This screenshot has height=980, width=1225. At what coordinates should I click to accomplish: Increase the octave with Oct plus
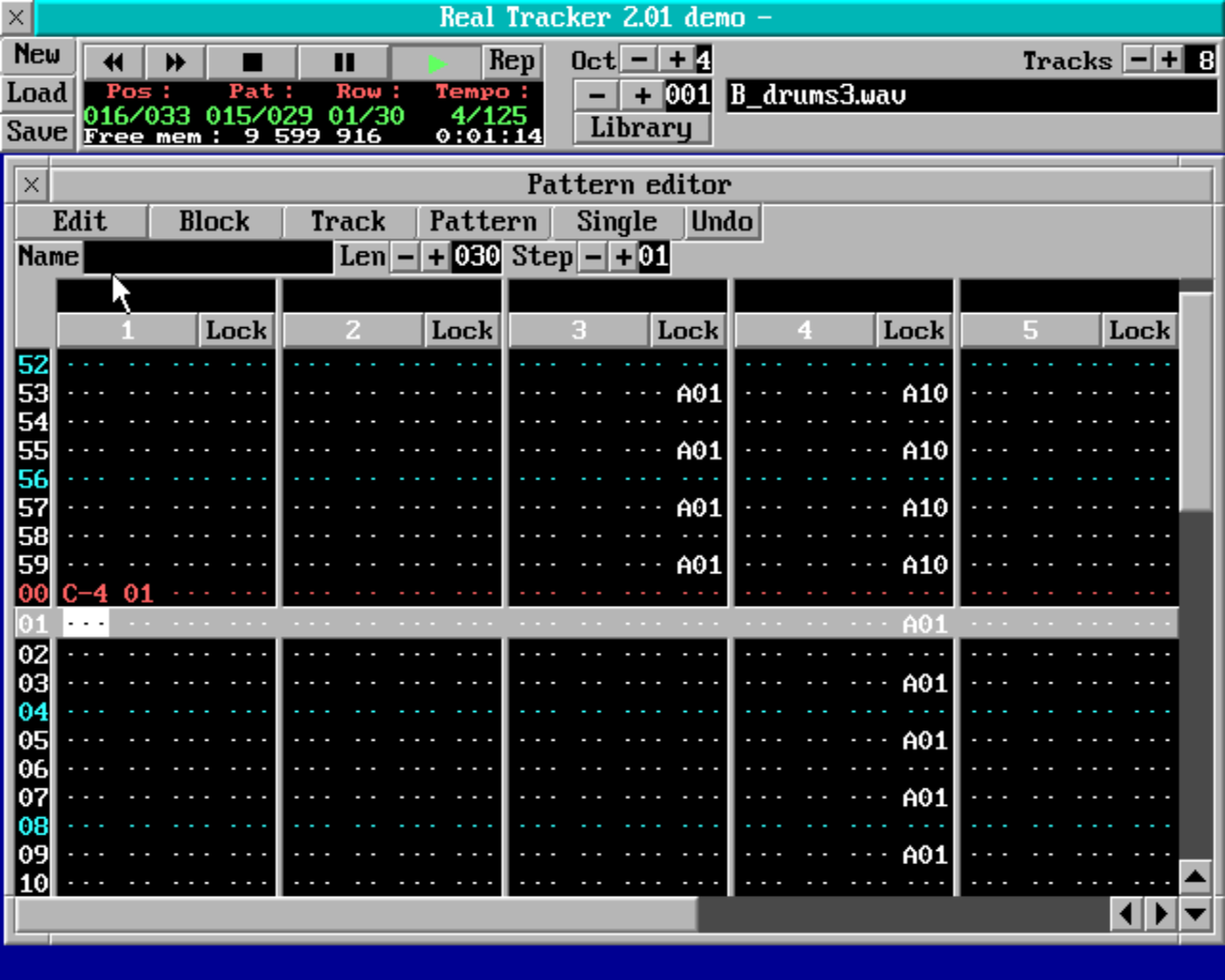click(x=677, y=59)
